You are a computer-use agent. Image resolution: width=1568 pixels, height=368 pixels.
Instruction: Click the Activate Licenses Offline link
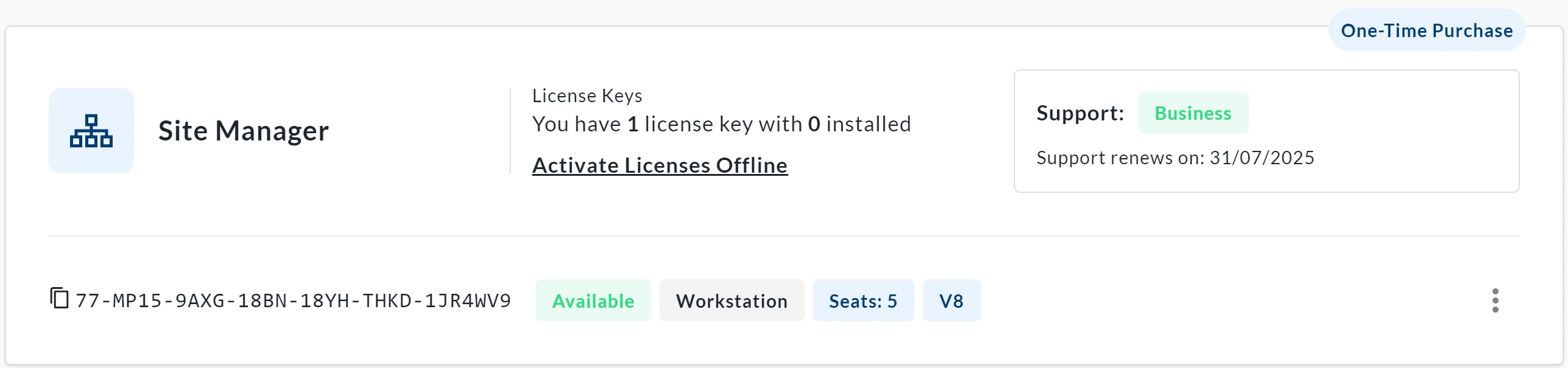coord(659,165)
